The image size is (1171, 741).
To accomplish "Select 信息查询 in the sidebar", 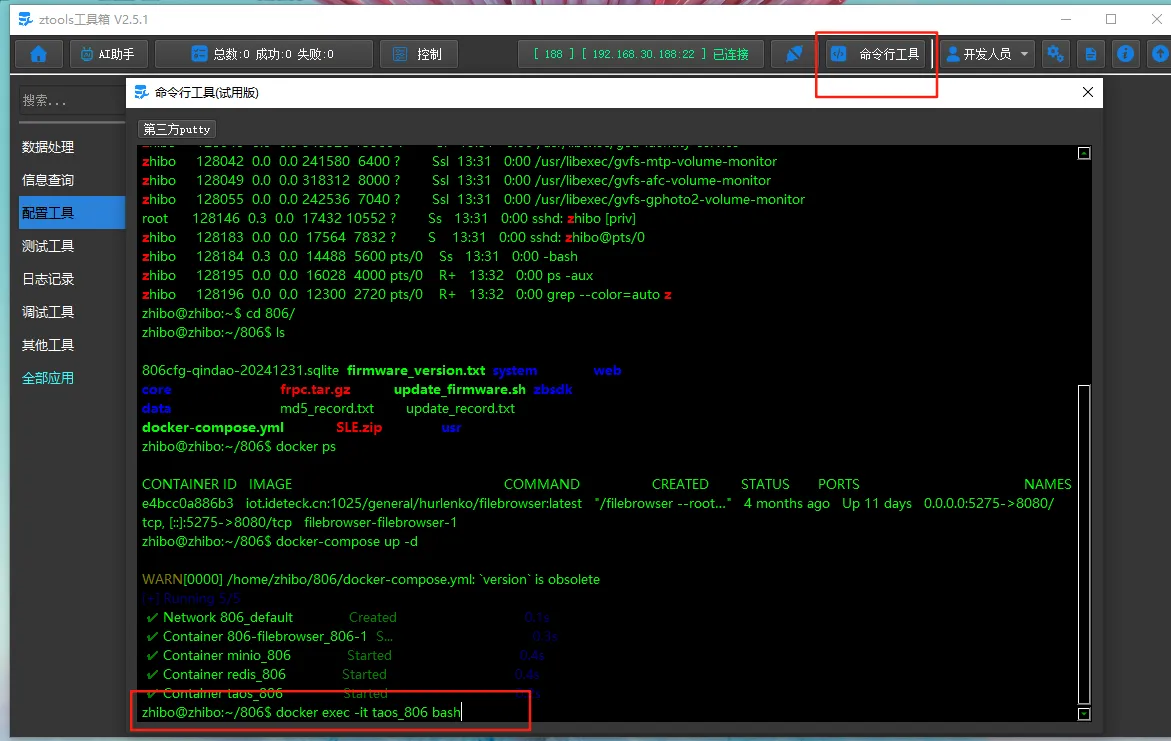I will point(48,180).
